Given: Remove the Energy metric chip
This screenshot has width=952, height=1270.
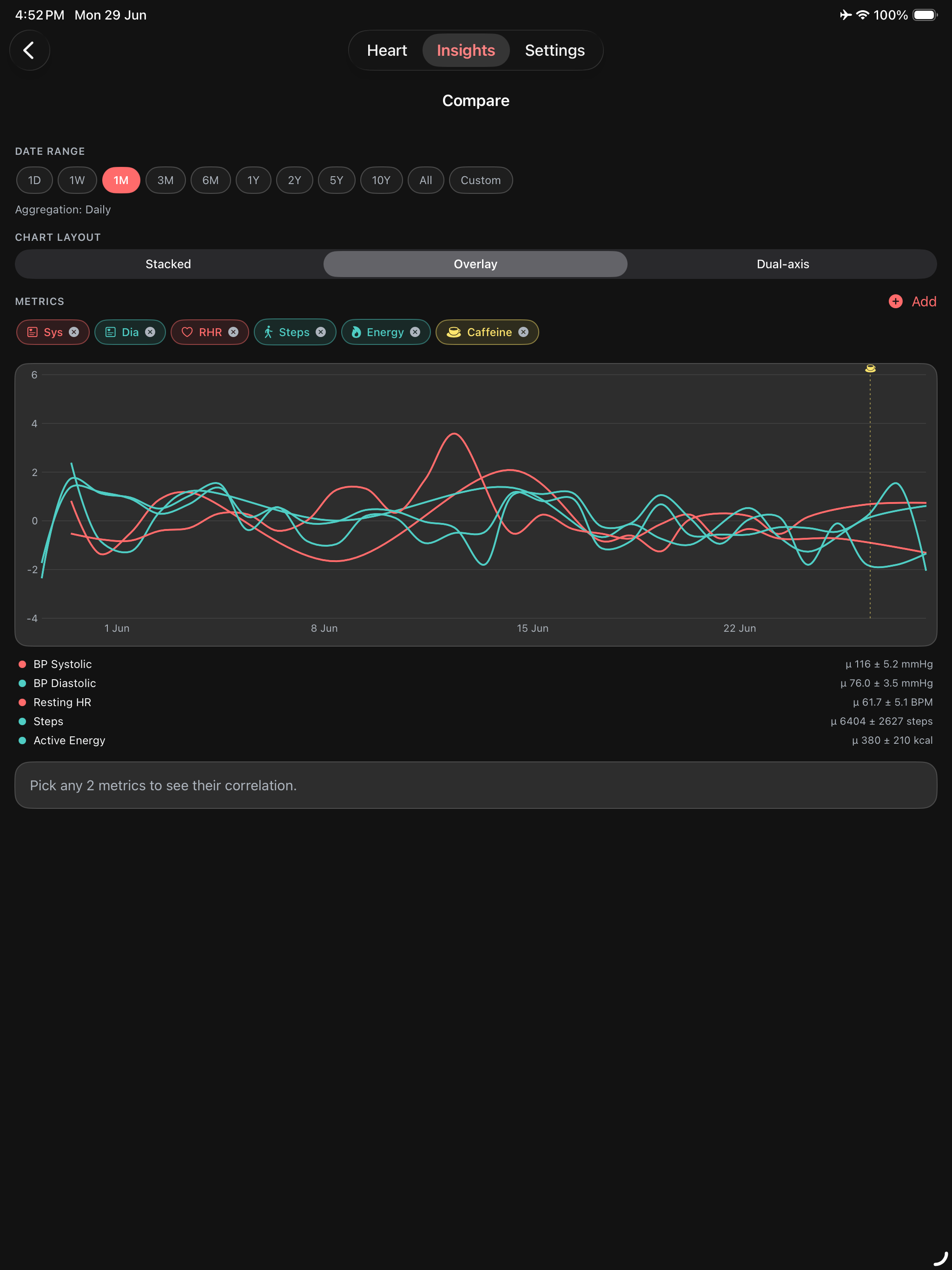Looking at the screenshot, I should point(415,332).
